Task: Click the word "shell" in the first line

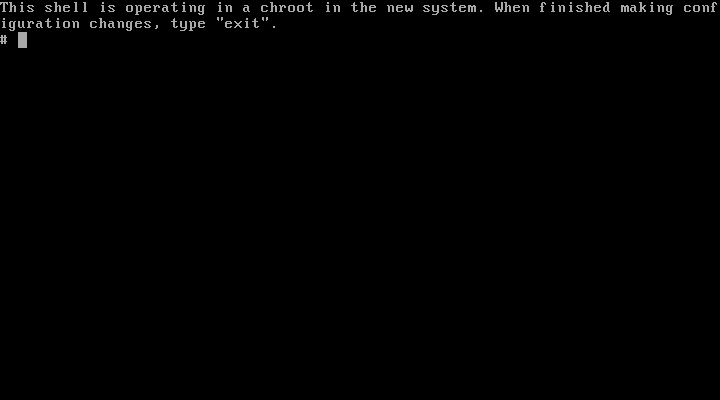Action: (67, 8)
